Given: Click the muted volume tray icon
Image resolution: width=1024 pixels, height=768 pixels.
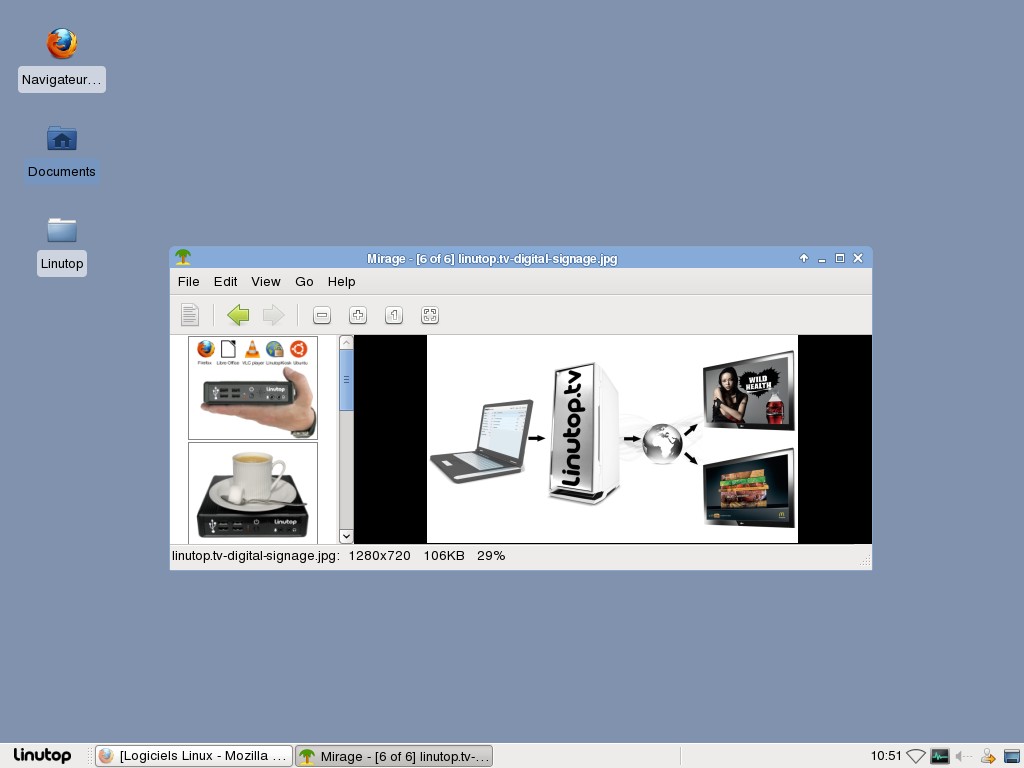Looking at the screenshot, I should pos(963,756).
